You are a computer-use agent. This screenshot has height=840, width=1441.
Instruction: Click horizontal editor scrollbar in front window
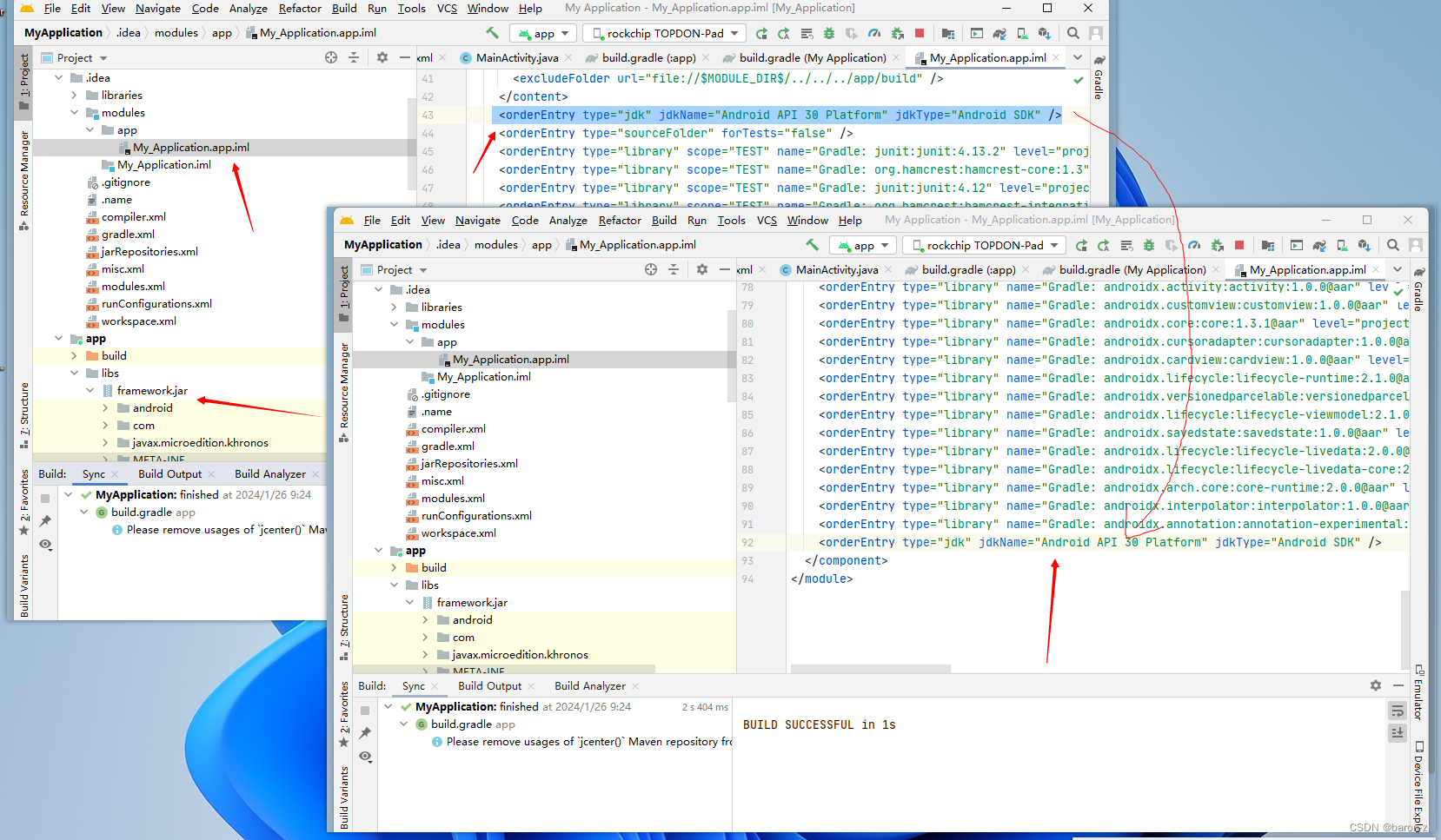[870, 669]
